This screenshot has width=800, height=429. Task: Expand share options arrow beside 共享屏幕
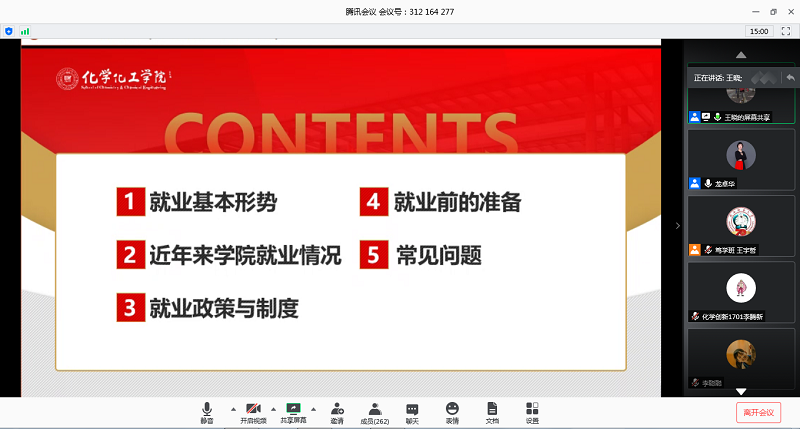point(313,409)
